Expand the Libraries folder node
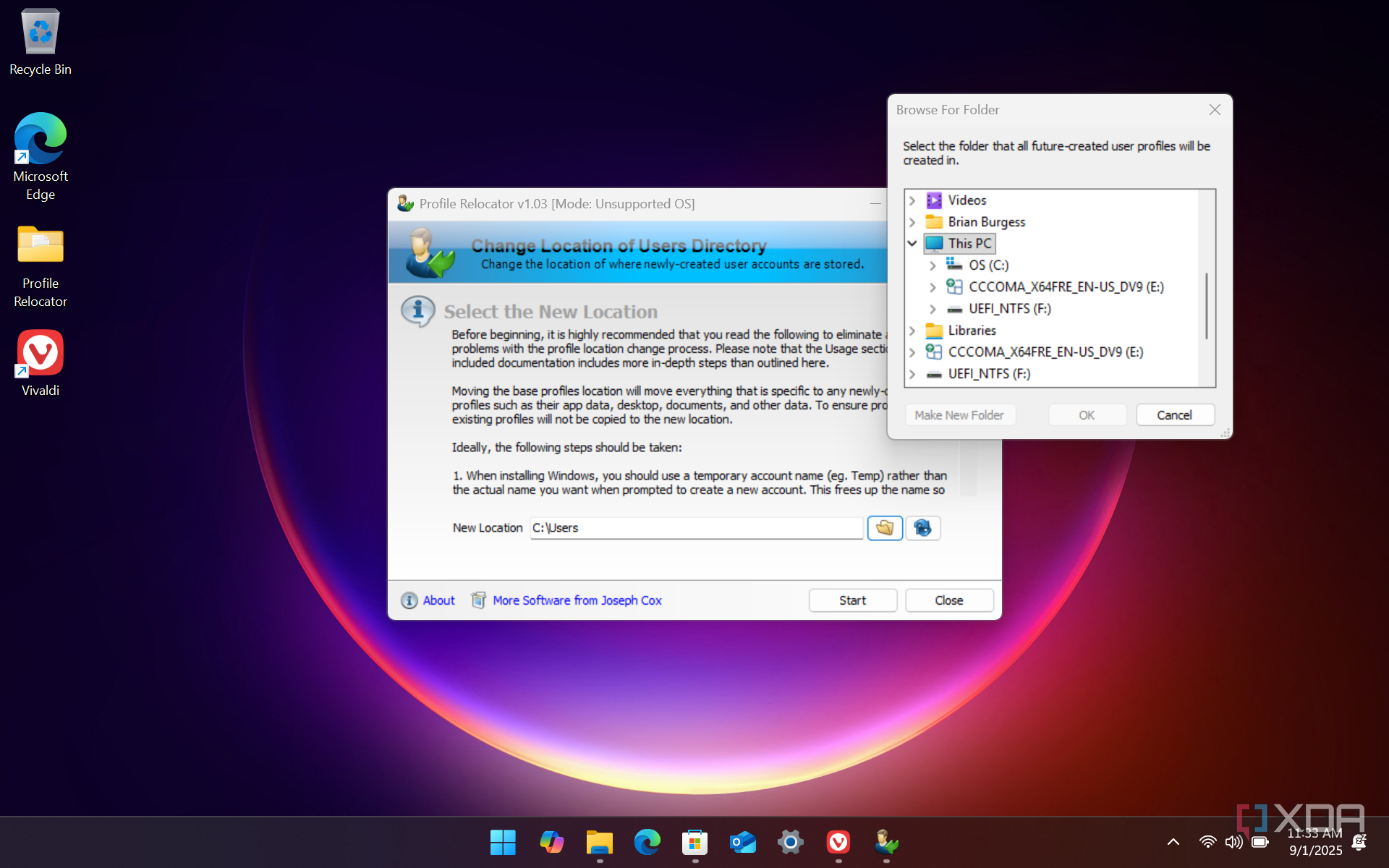Image resolution: width=1389 pixels, height=868 pixels. [x=912, y=331]
